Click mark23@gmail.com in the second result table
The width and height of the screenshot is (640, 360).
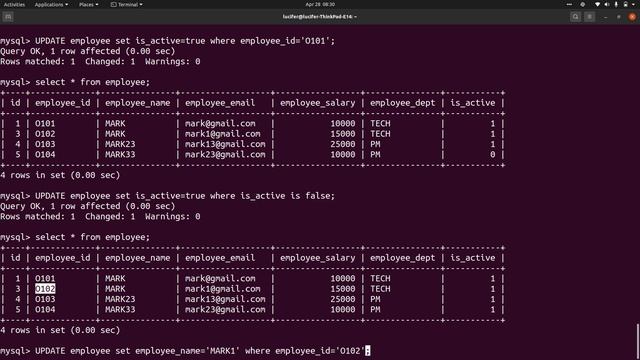225,310
